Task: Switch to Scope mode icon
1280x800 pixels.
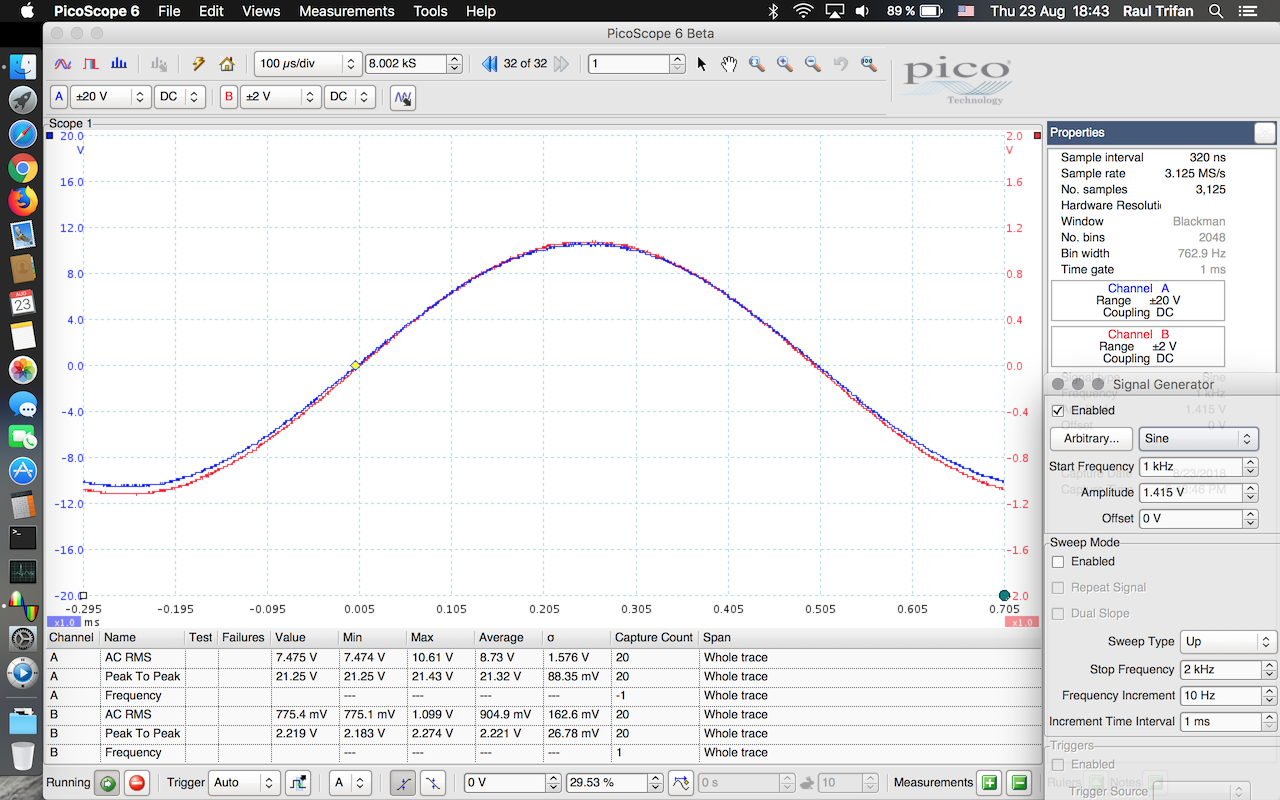Action: [x=62, y=64]
